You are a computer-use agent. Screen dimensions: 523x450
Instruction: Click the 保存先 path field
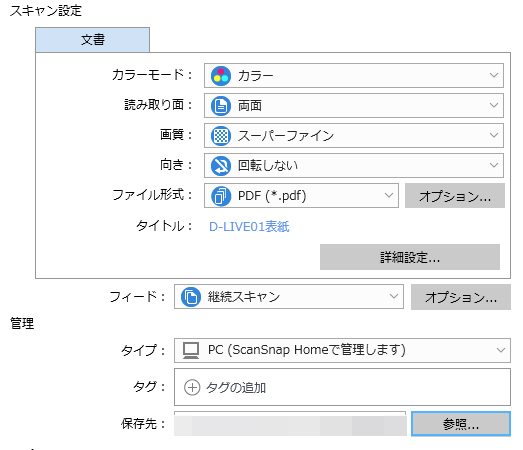(x=290, y=424)
